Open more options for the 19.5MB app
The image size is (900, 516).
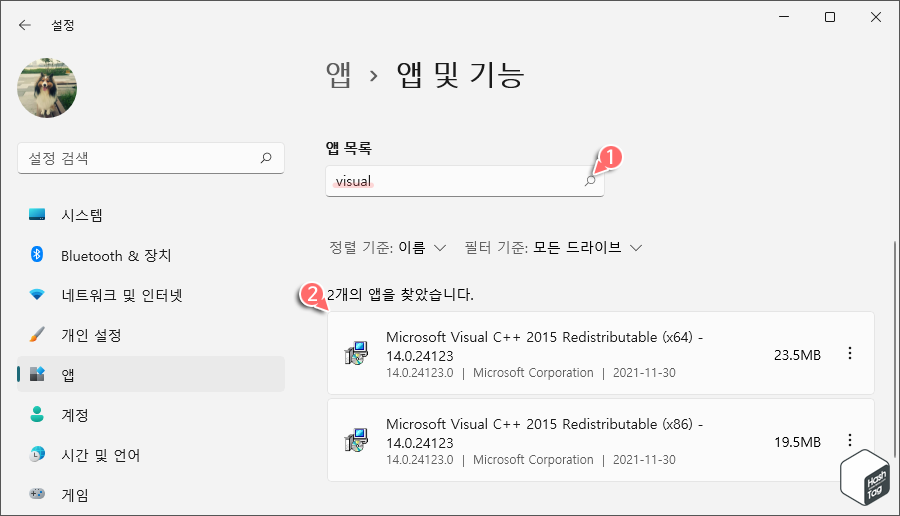[850, 440]
